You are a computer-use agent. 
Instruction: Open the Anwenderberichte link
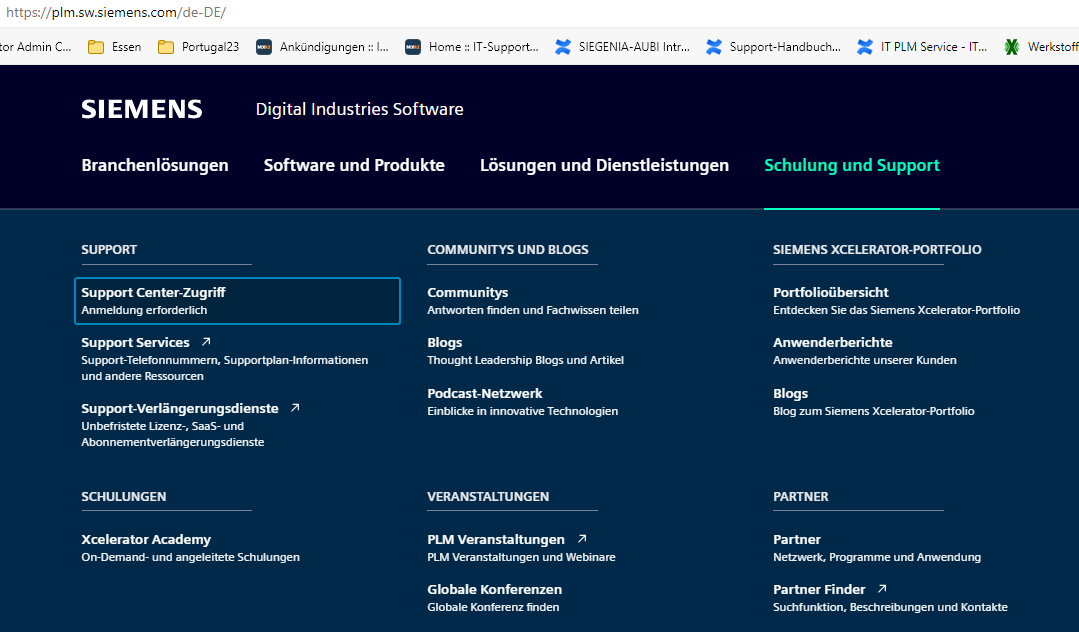[833, 342]
